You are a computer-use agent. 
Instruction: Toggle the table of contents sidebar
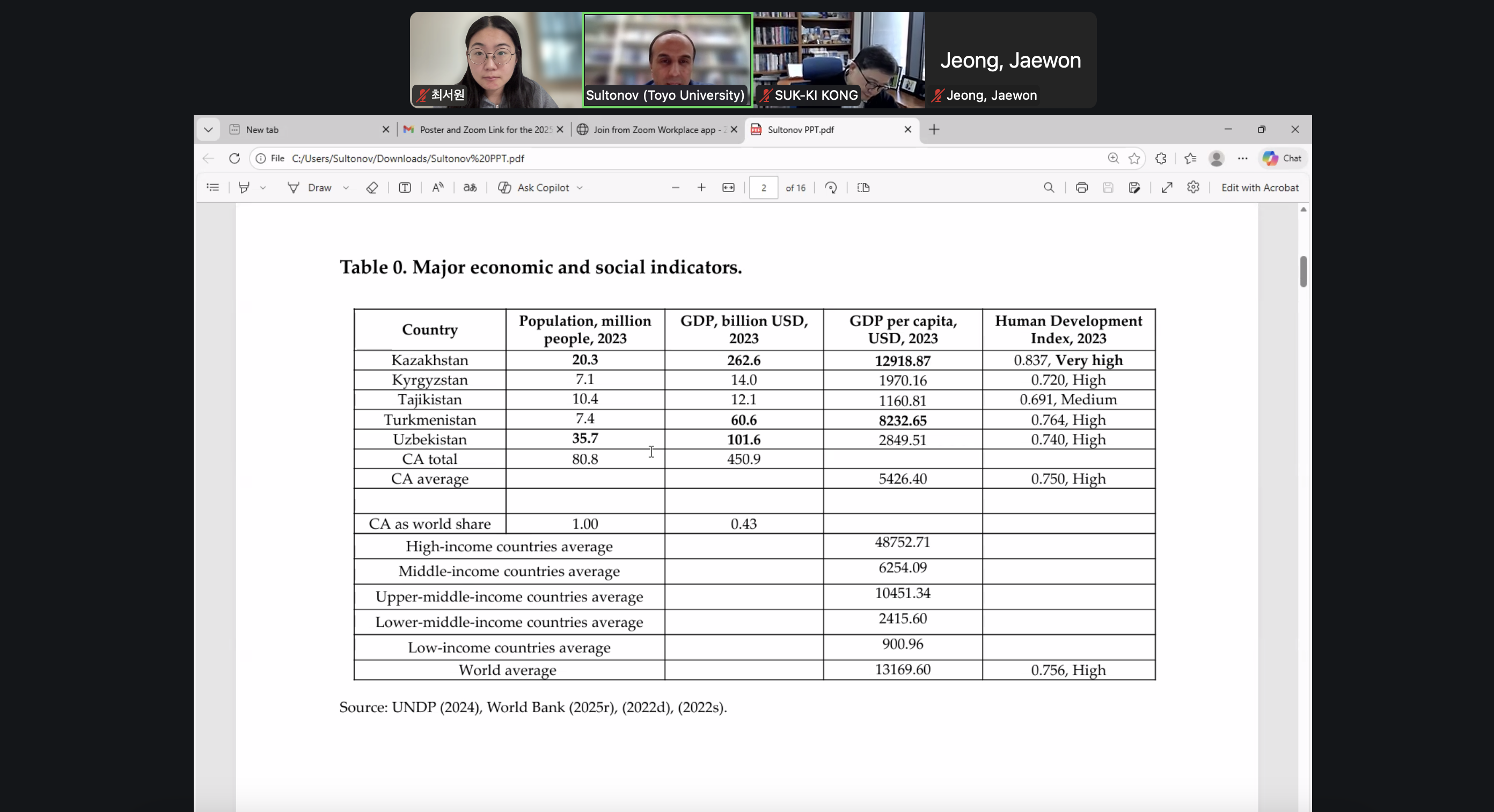213,188
